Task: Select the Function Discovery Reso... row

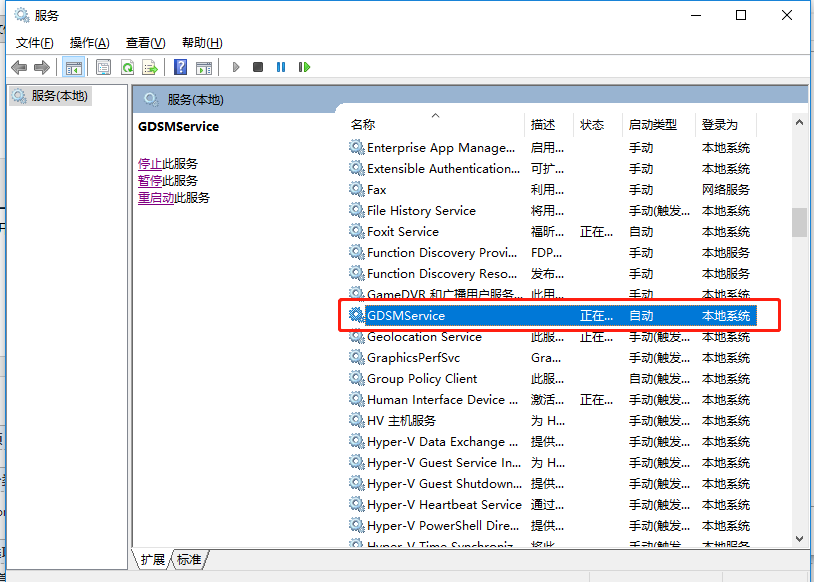Action: pos(552,273)
